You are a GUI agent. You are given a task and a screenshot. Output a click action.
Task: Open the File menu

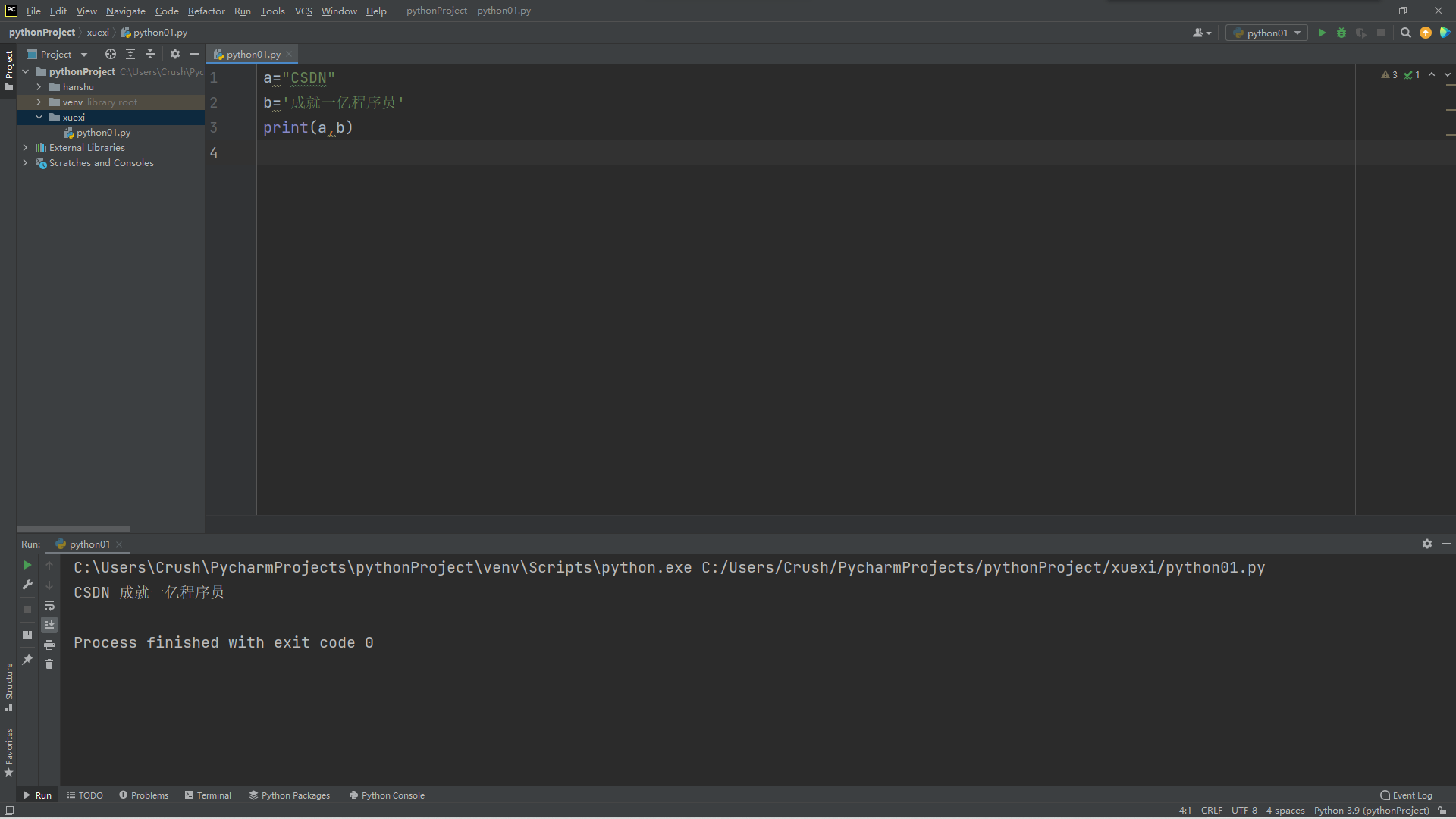tap(33, 11)
